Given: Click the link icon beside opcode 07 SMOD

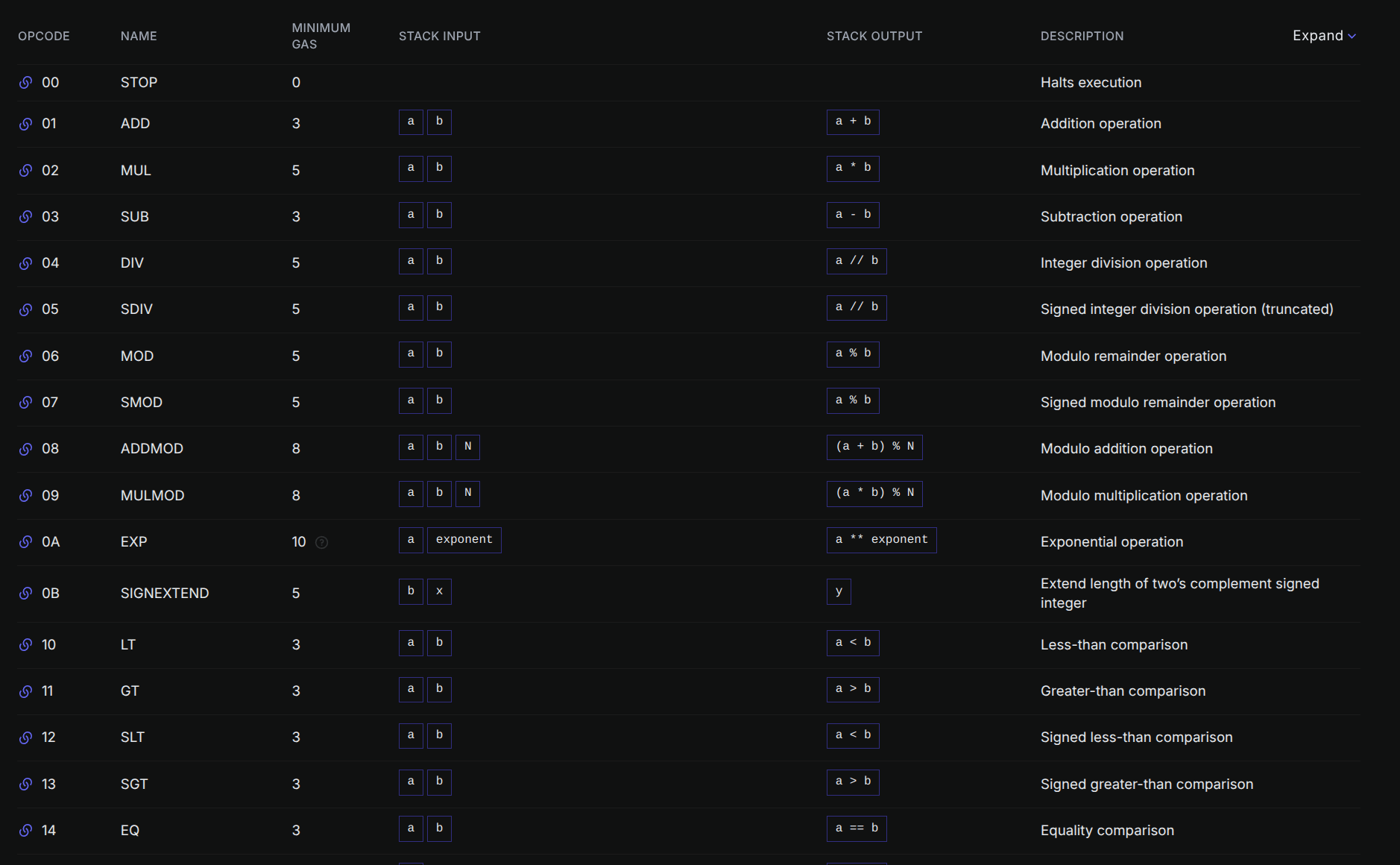Looking at the screenshot, I should point(25,403).
